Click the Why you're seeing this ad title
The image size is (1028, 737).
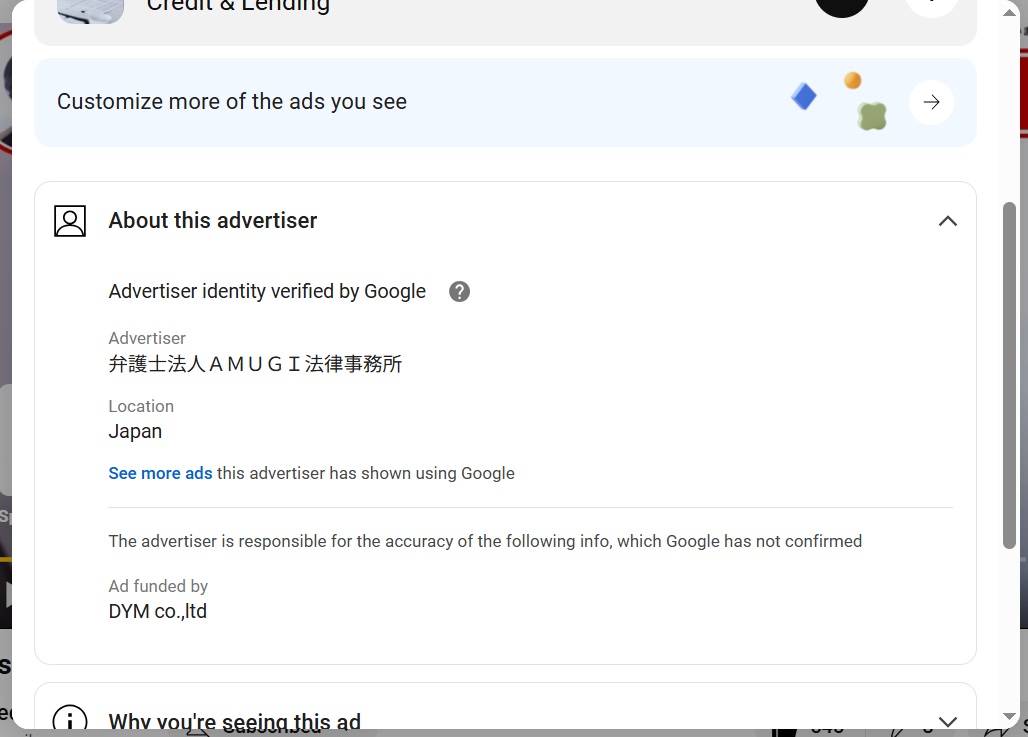point(235,721)
